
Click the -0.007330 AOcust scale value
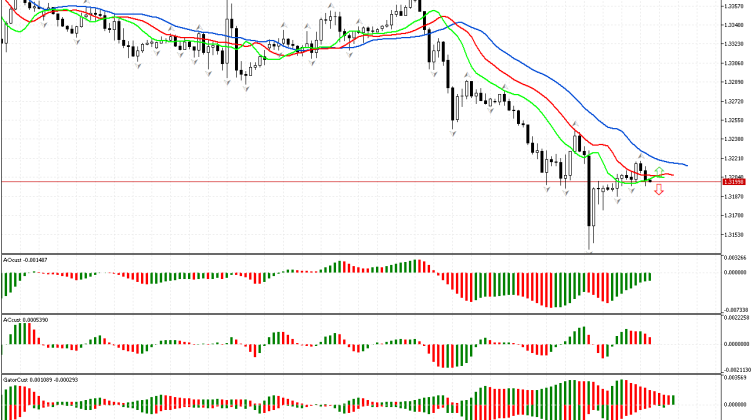(x=735, y=310)
